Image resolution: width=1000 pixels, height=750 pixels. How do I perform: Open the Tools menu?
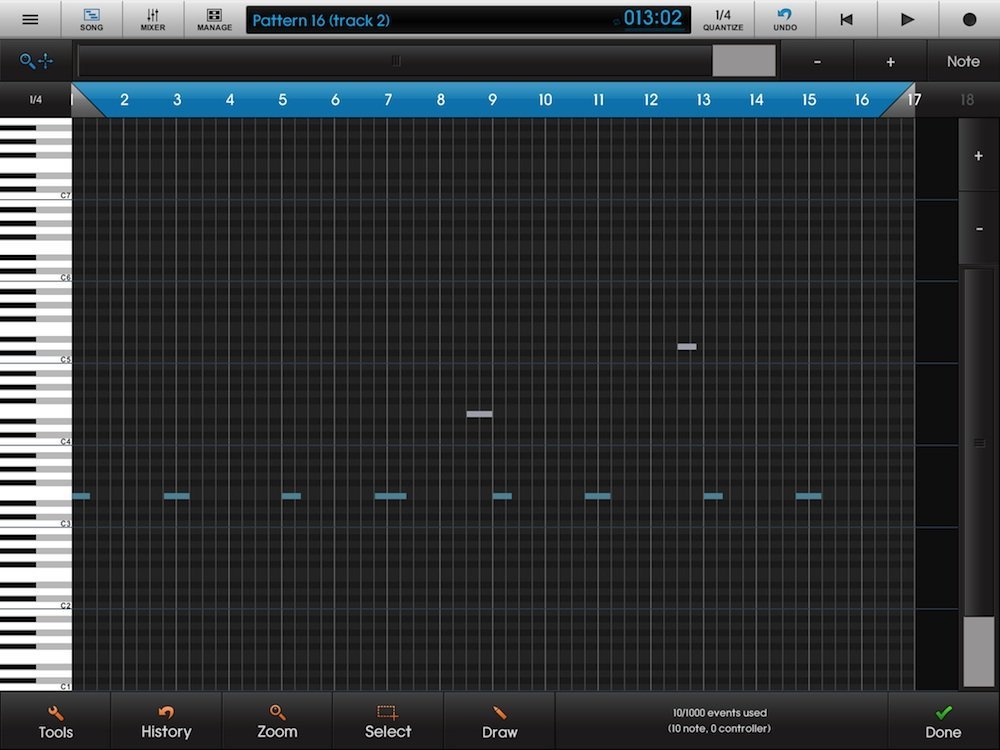(x=55, y=722)
